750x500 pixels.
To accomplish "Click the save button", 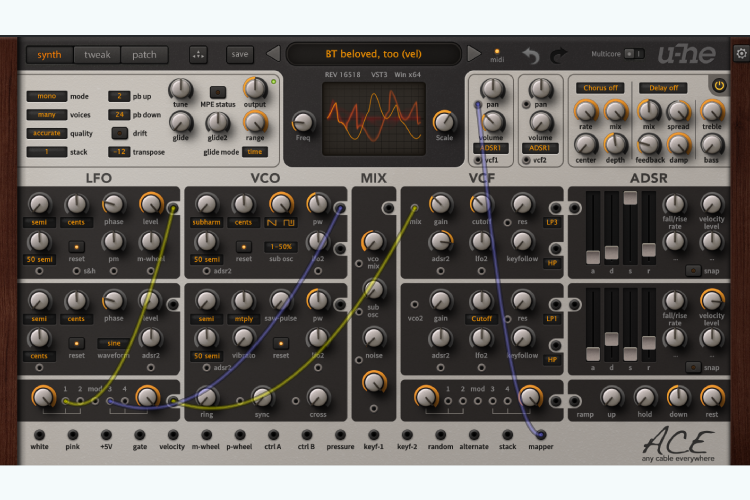I will [x=240, y=55].
